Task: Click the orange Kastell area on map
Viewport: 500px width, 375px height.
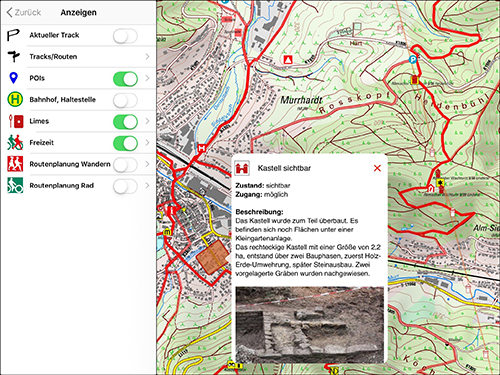Action: (213, 257)
